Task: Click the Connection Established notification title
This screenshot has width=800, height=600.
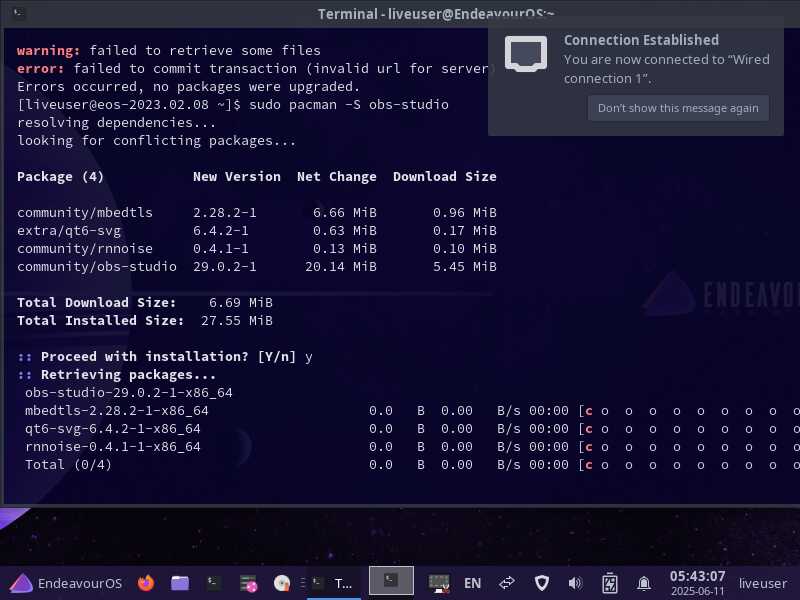Action: [641, 40]
